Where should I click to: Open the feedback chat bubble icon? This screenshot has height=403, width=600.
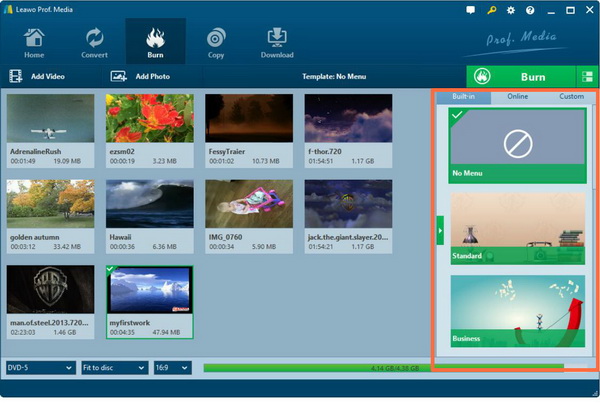point(470,10)
